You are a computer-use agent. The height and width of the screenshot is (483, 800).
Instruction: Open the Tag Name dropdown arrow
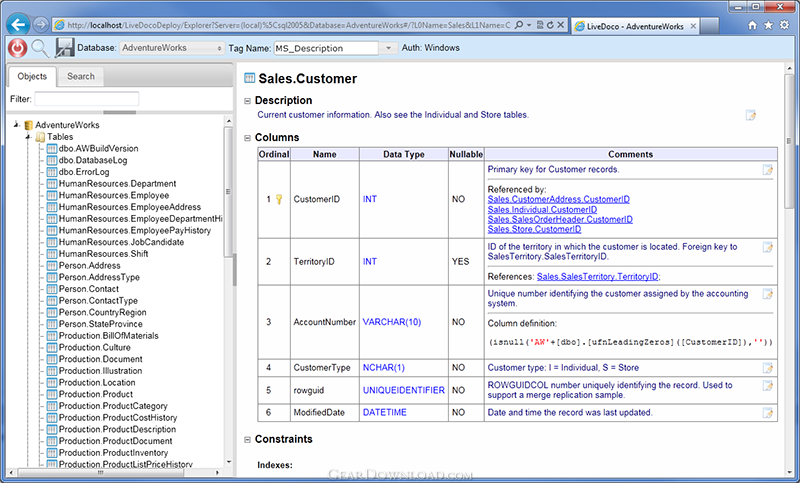coord(388,48)
